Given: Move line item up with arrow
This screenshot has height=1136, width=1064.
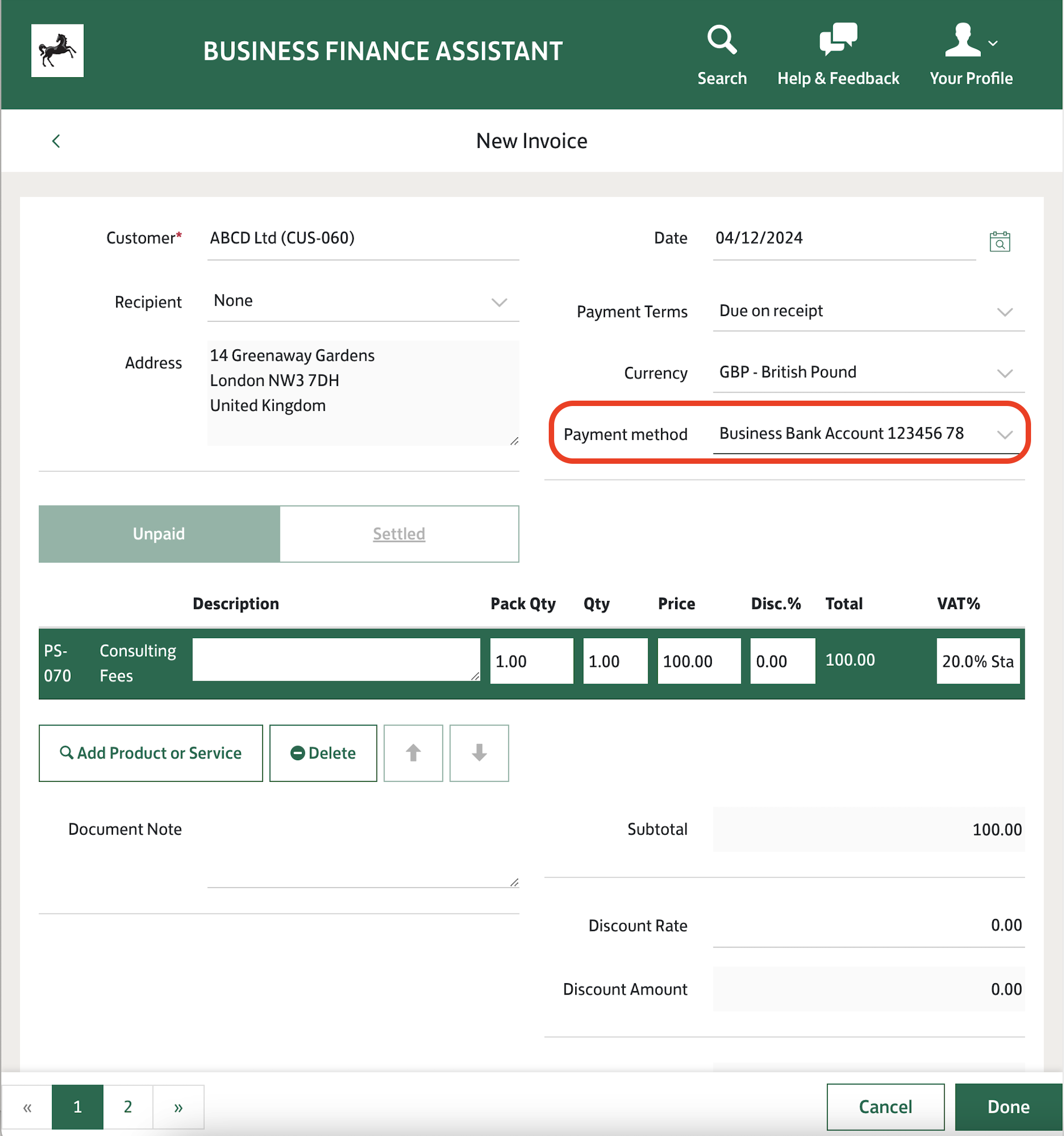Looking at the screenshot, I should click(413, 753).
